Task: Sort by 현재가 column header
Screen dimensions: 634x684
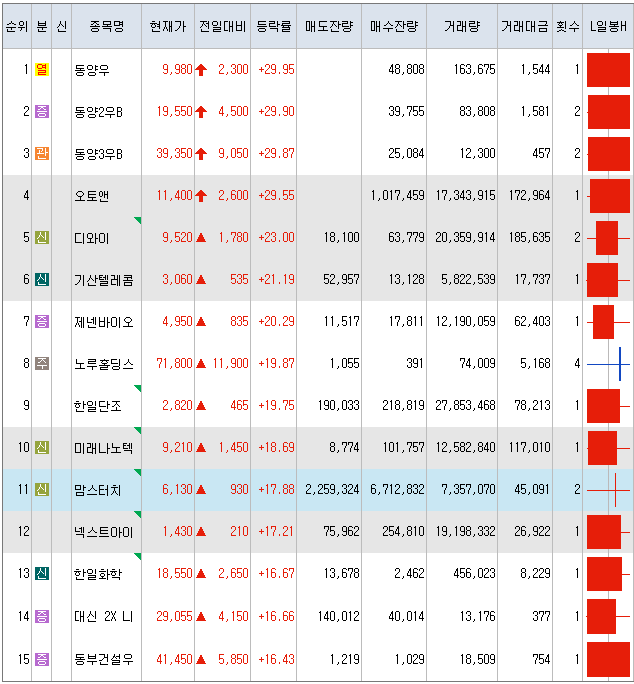Action: click(168, 27)
